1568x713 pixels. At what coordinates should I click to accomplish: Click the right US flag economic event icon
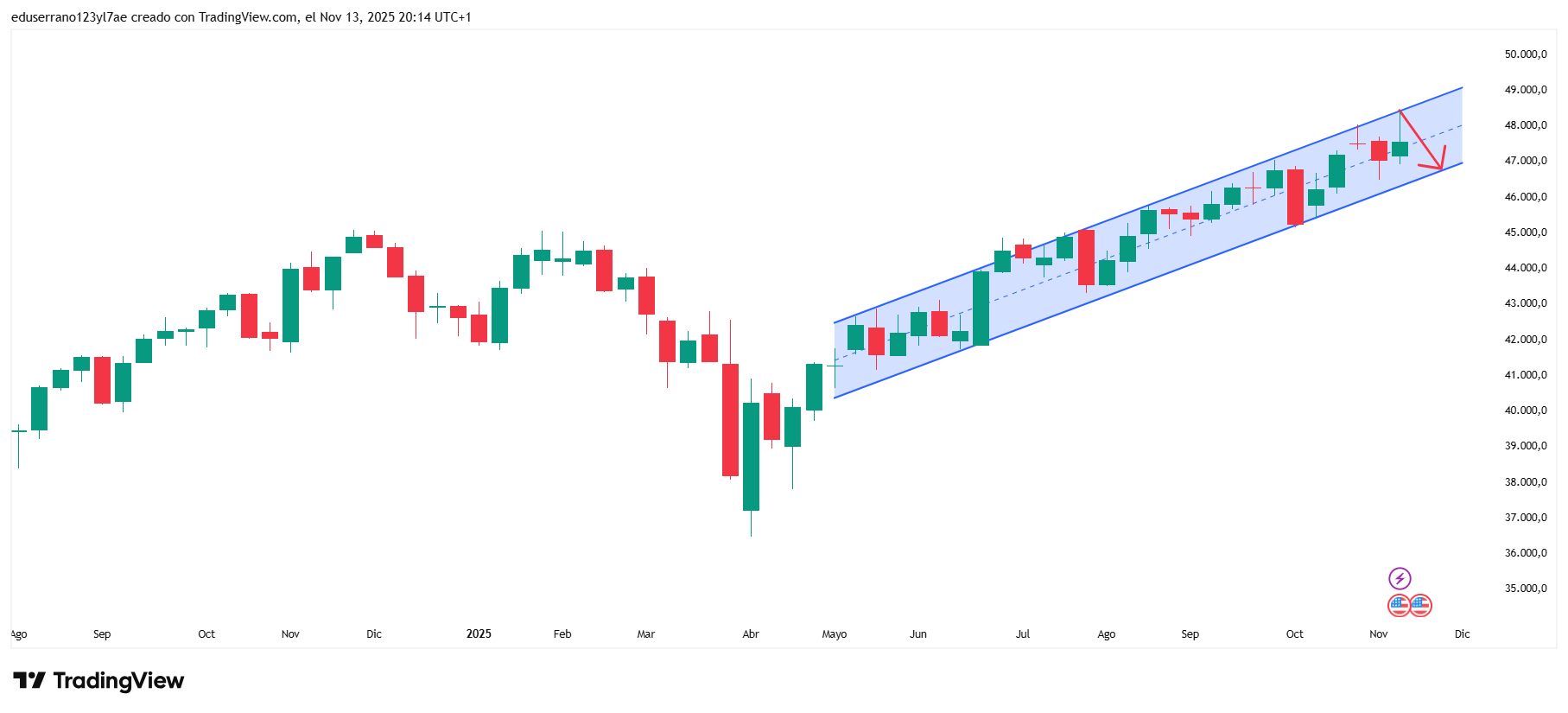(1421, 605)
